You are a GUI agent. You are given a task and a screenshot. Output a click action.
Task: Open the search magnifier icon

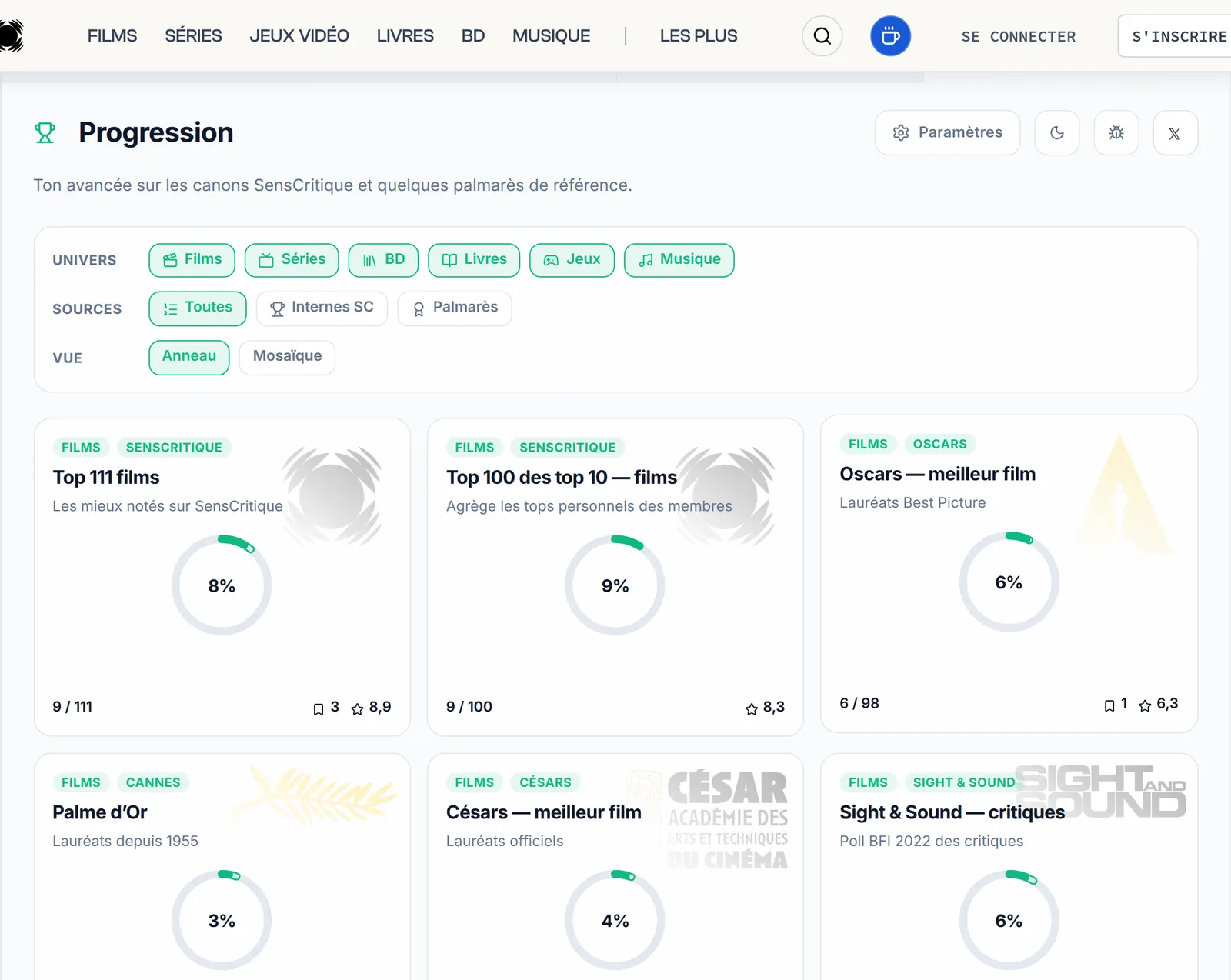[822, 36]
